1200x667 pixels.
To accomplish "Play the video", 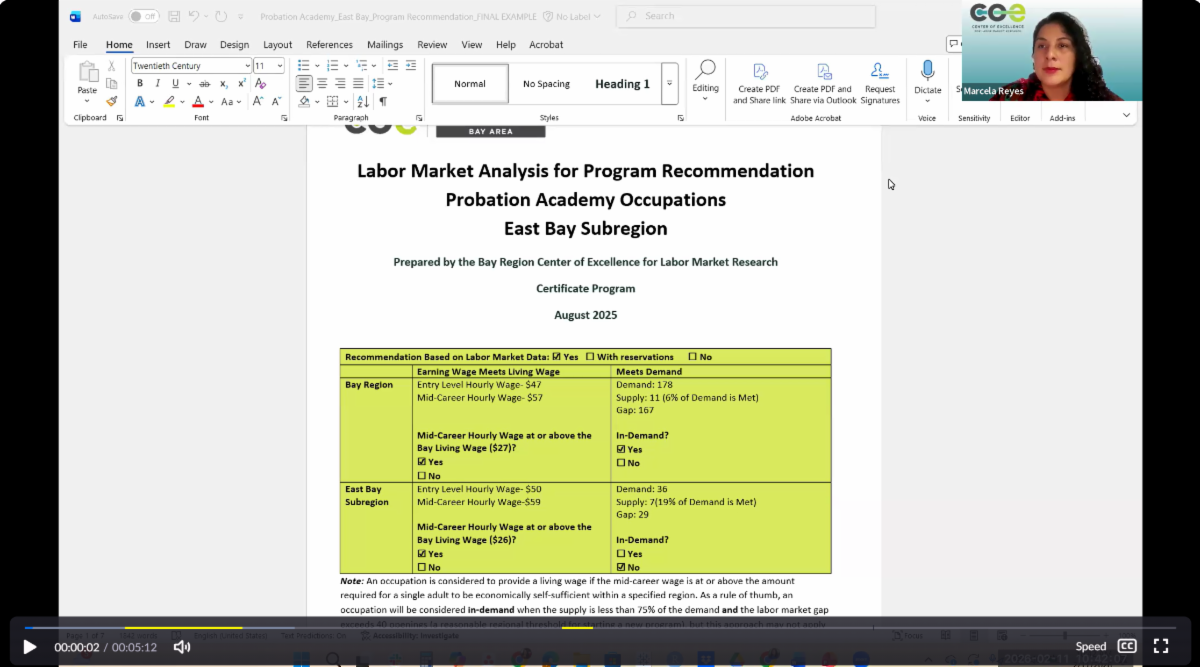I will click(x=29, y=647).
